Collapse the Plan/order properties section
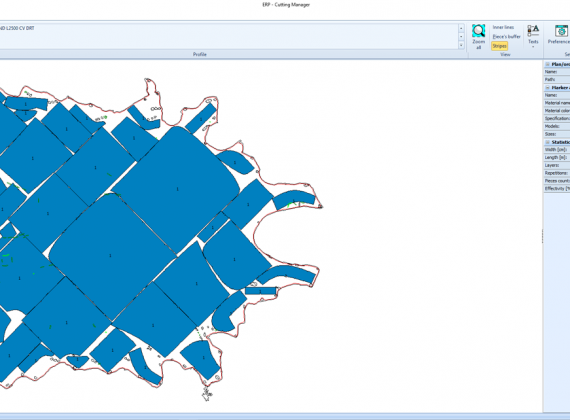Image resolution: width=570 pixels, height=420 pixels. 547,64
